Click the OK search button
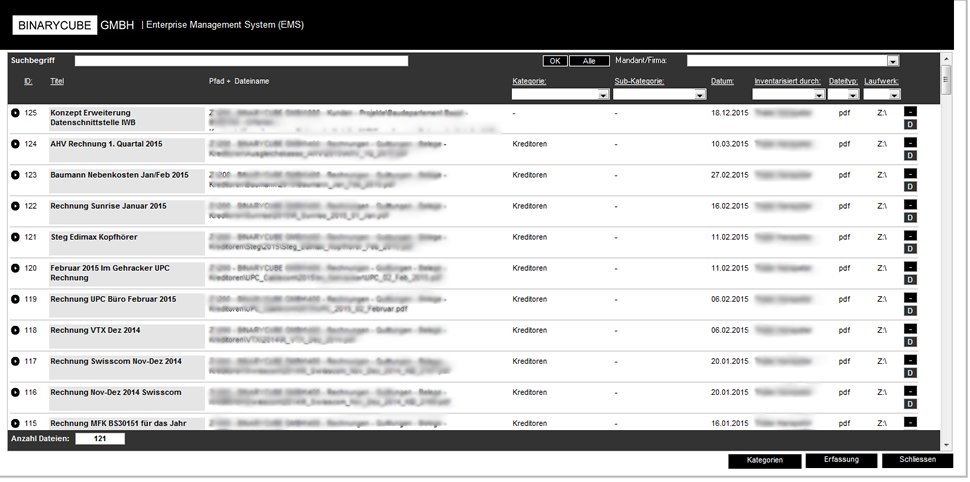 click(555, 61)
